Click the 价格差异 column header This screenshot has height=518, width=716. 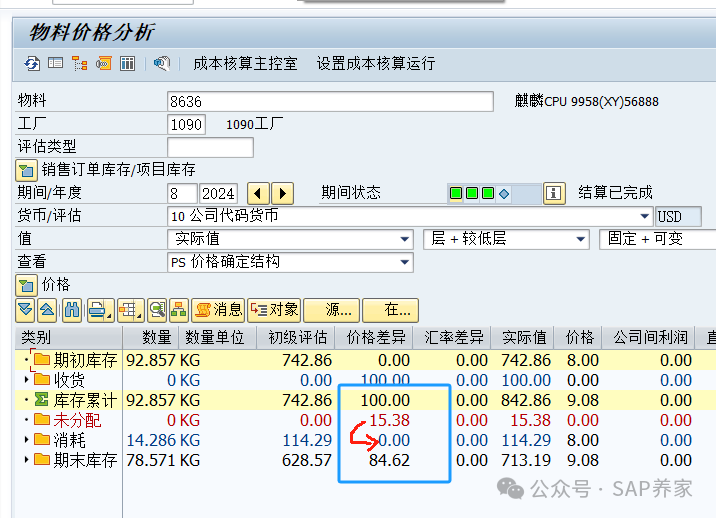[x=374, y=338]
